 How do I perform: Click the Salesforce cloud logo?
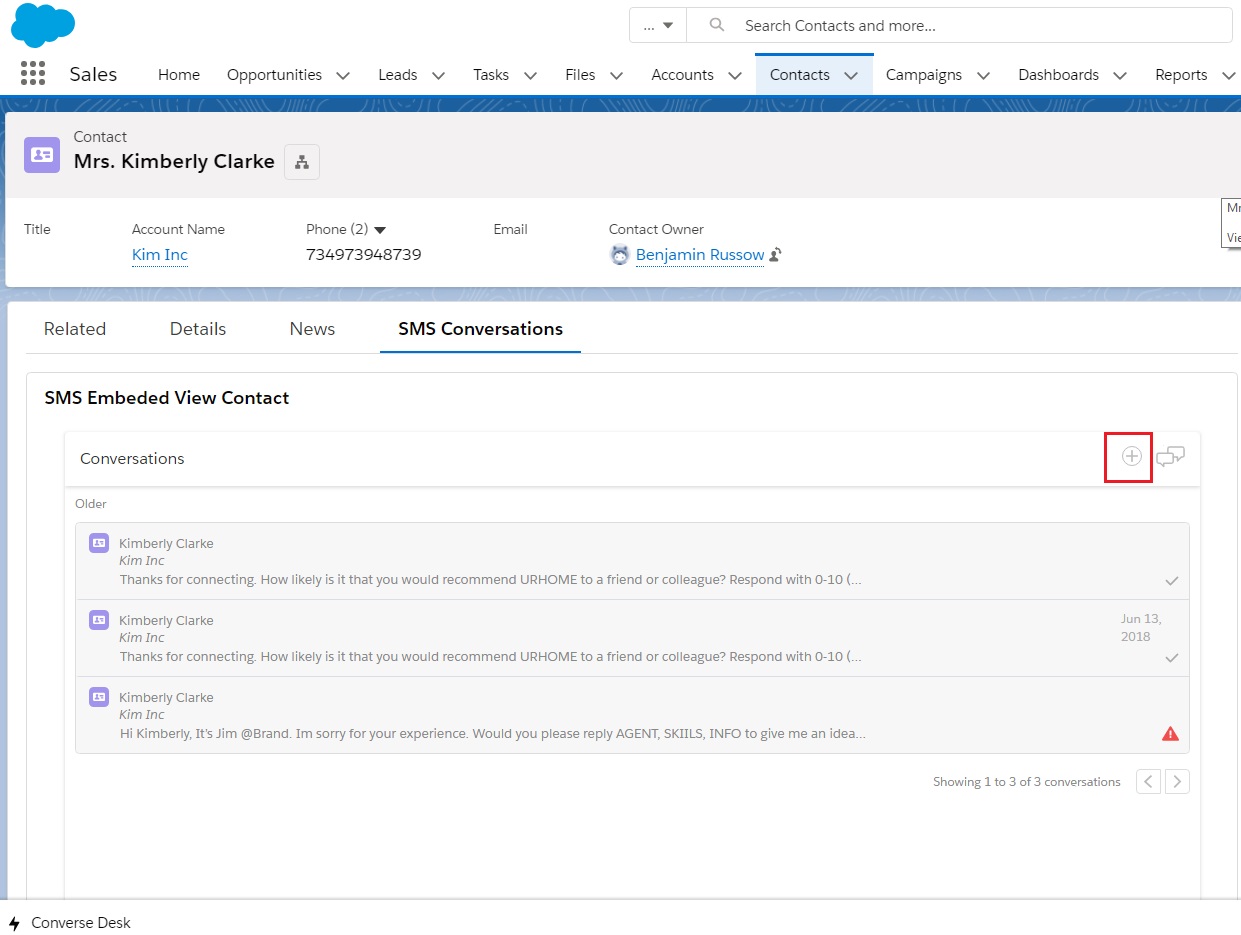(x=43, y=25)
